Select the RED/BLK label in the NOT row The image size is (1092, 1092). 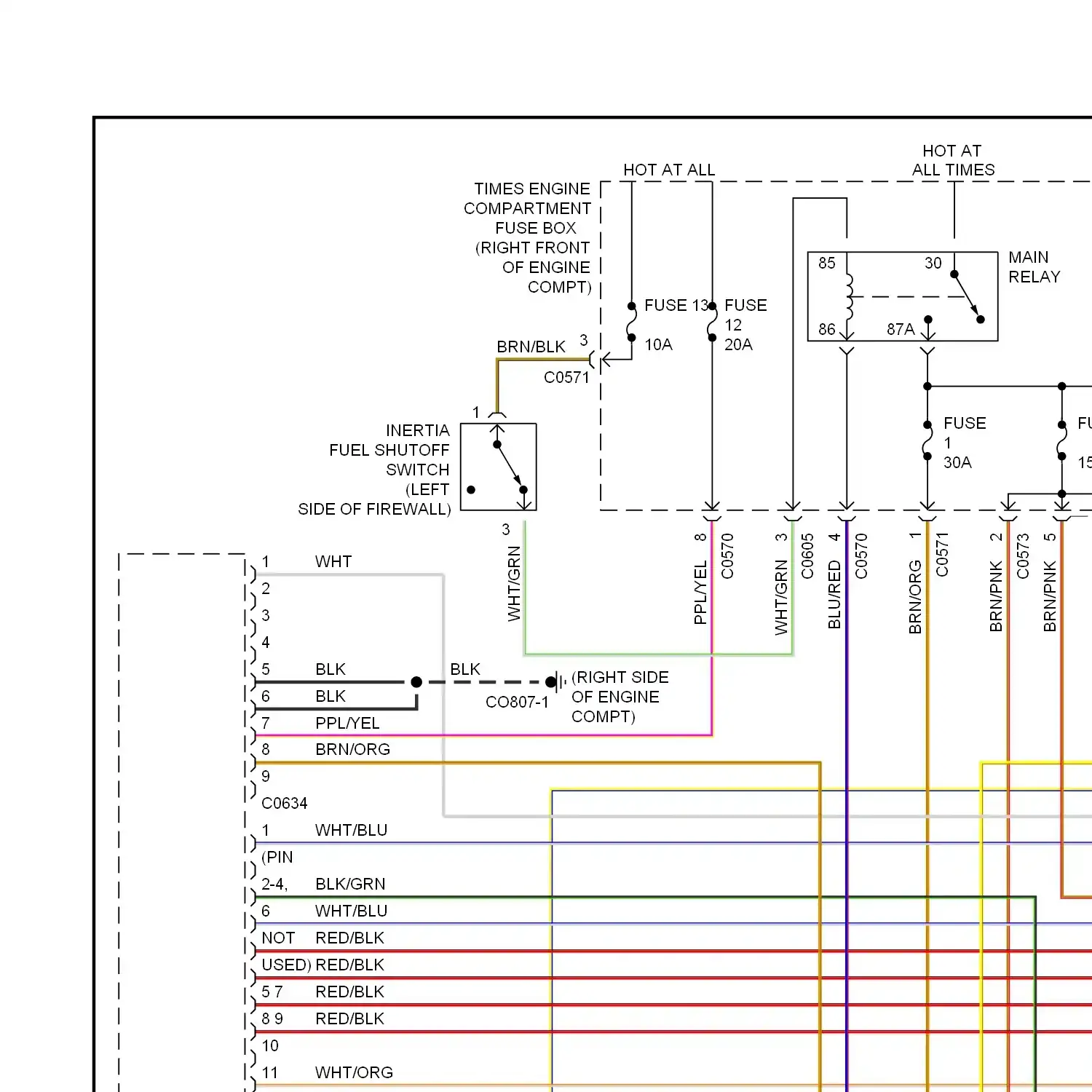pos(349,938)
